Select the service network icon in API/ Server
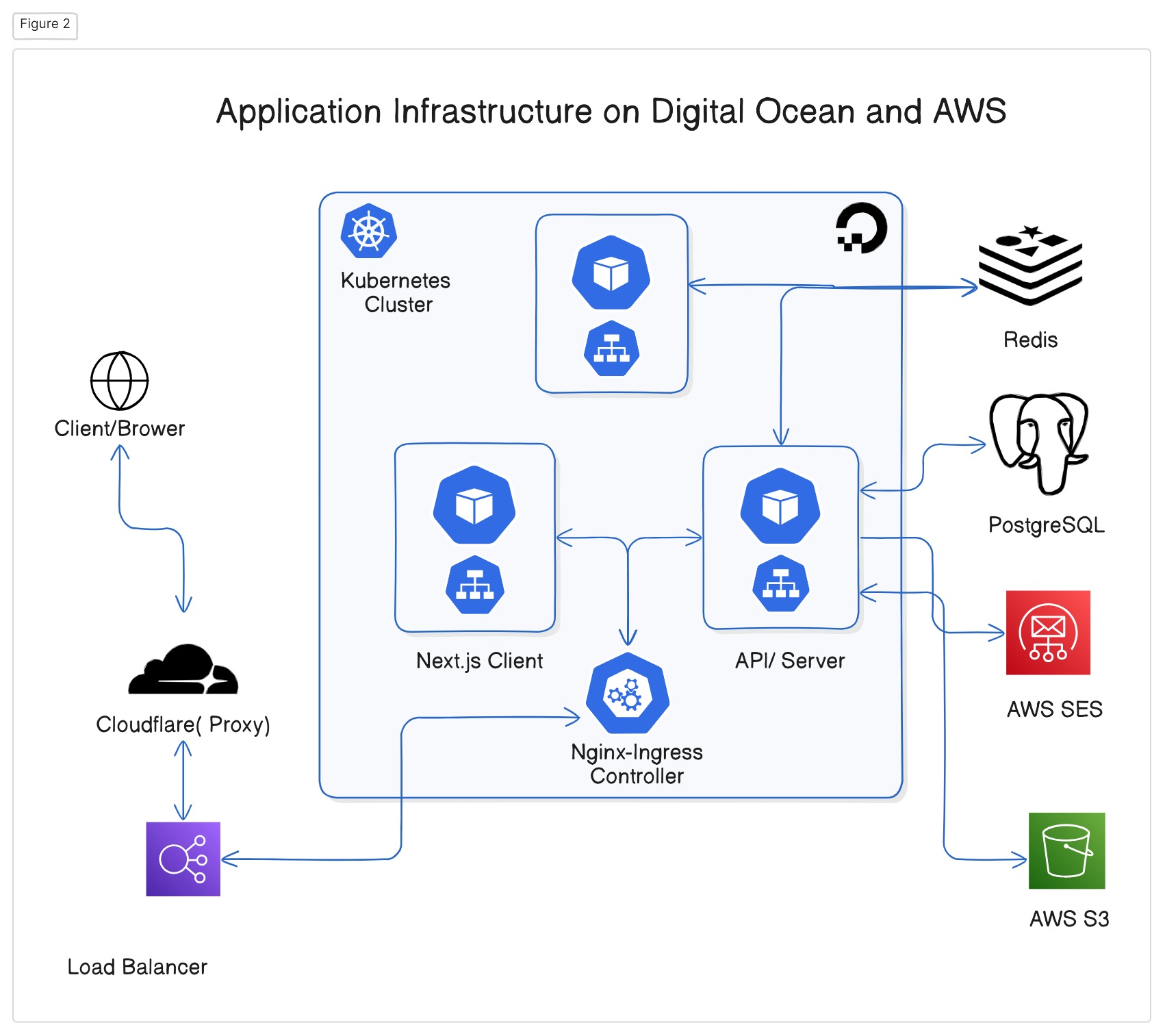The height and width of the screenshot is (1036, 1165). tap(781, 583)
